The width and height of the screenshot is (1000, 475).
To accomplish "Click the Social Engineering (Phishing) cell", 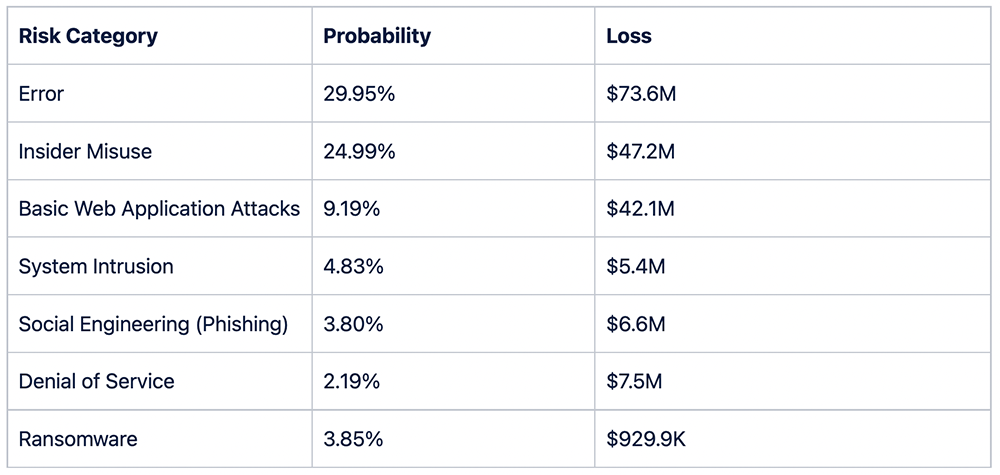I will click(x=153, y=324).
